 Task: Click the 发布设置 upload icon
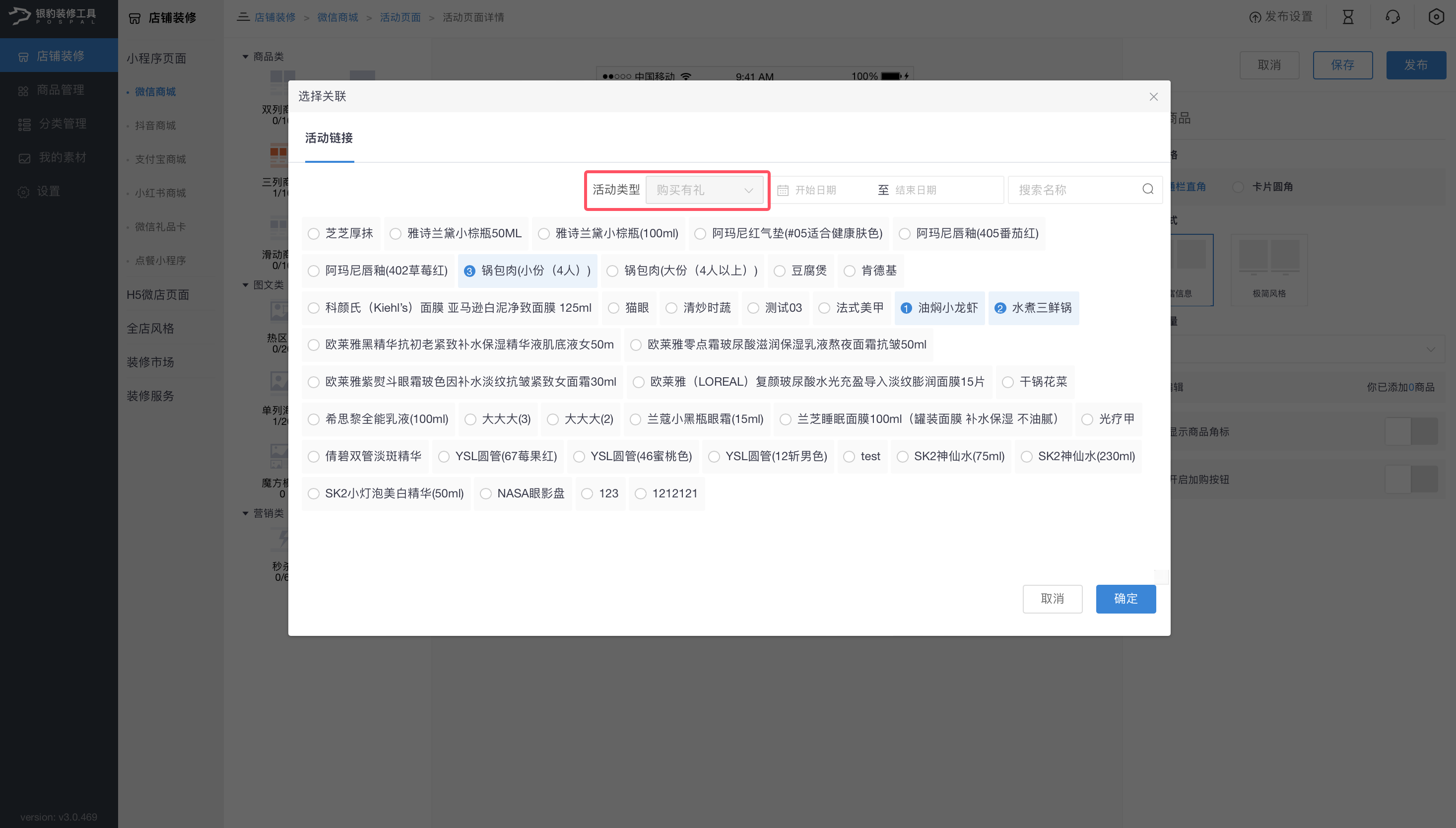coord(1255,18)
